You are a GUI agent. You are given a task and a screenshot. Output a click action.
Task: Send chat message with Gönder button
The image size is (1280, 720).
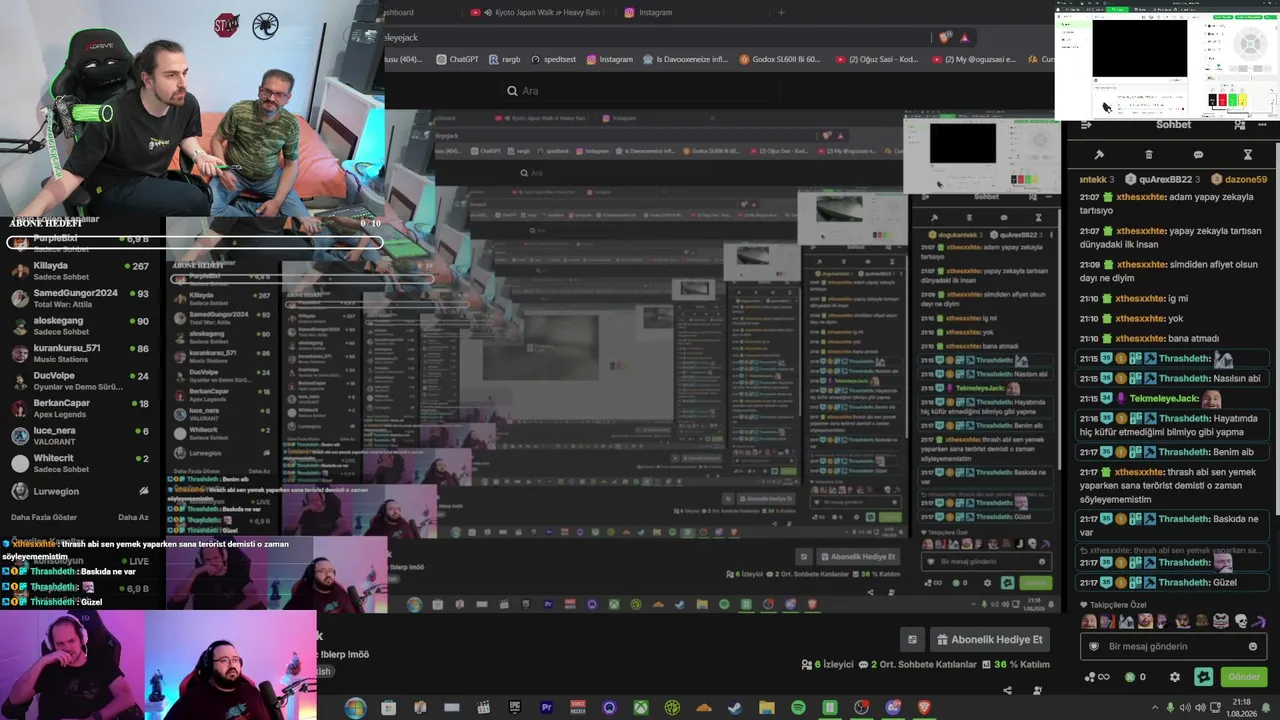tap(1244, 677)
